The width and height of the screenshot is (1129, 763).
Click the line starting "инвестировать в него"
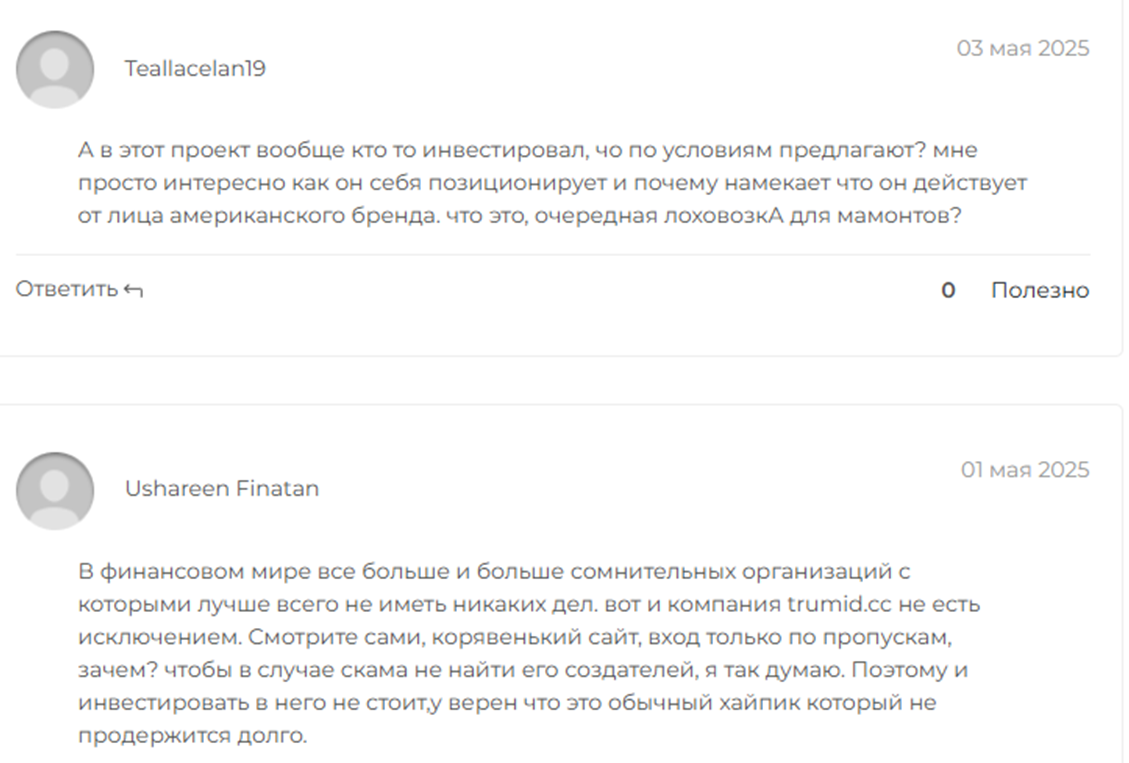click(506, 702)
